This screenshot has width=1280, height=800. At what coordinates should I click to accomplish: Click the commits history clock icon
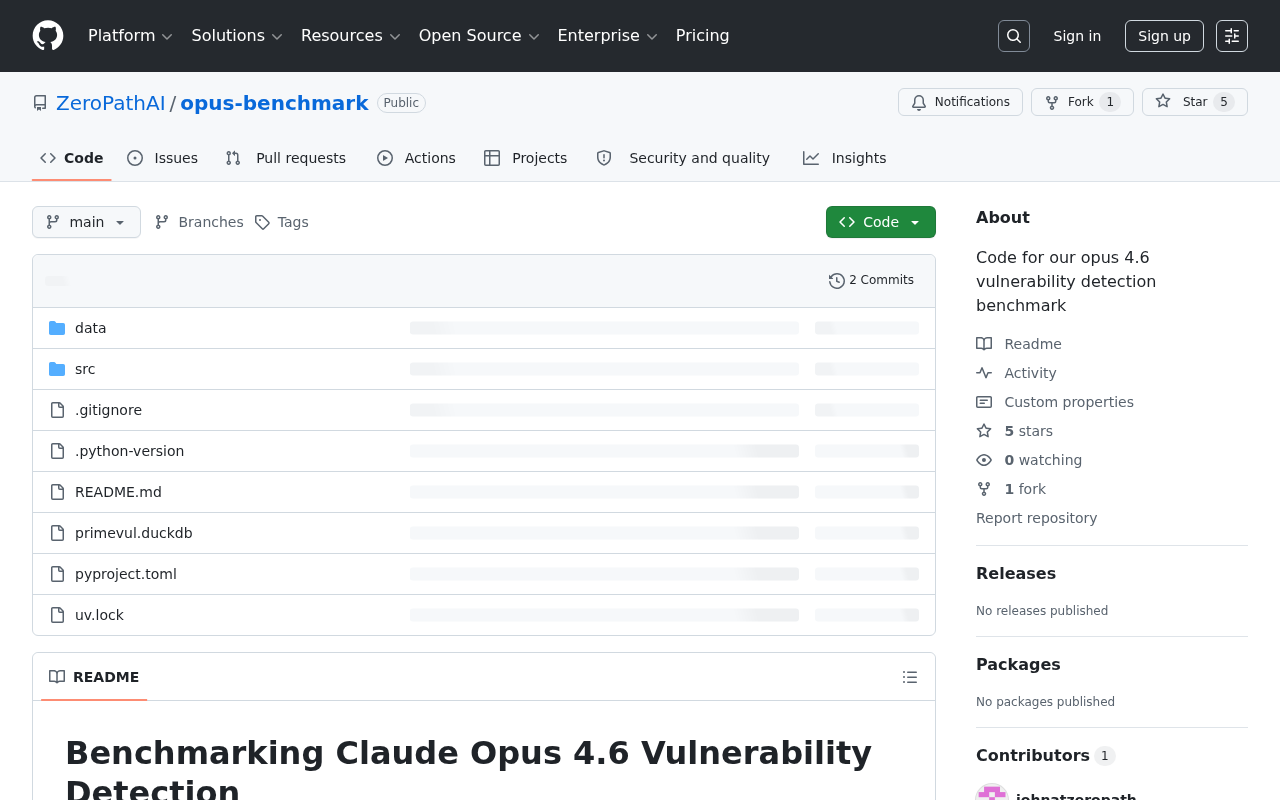point(837,281)
